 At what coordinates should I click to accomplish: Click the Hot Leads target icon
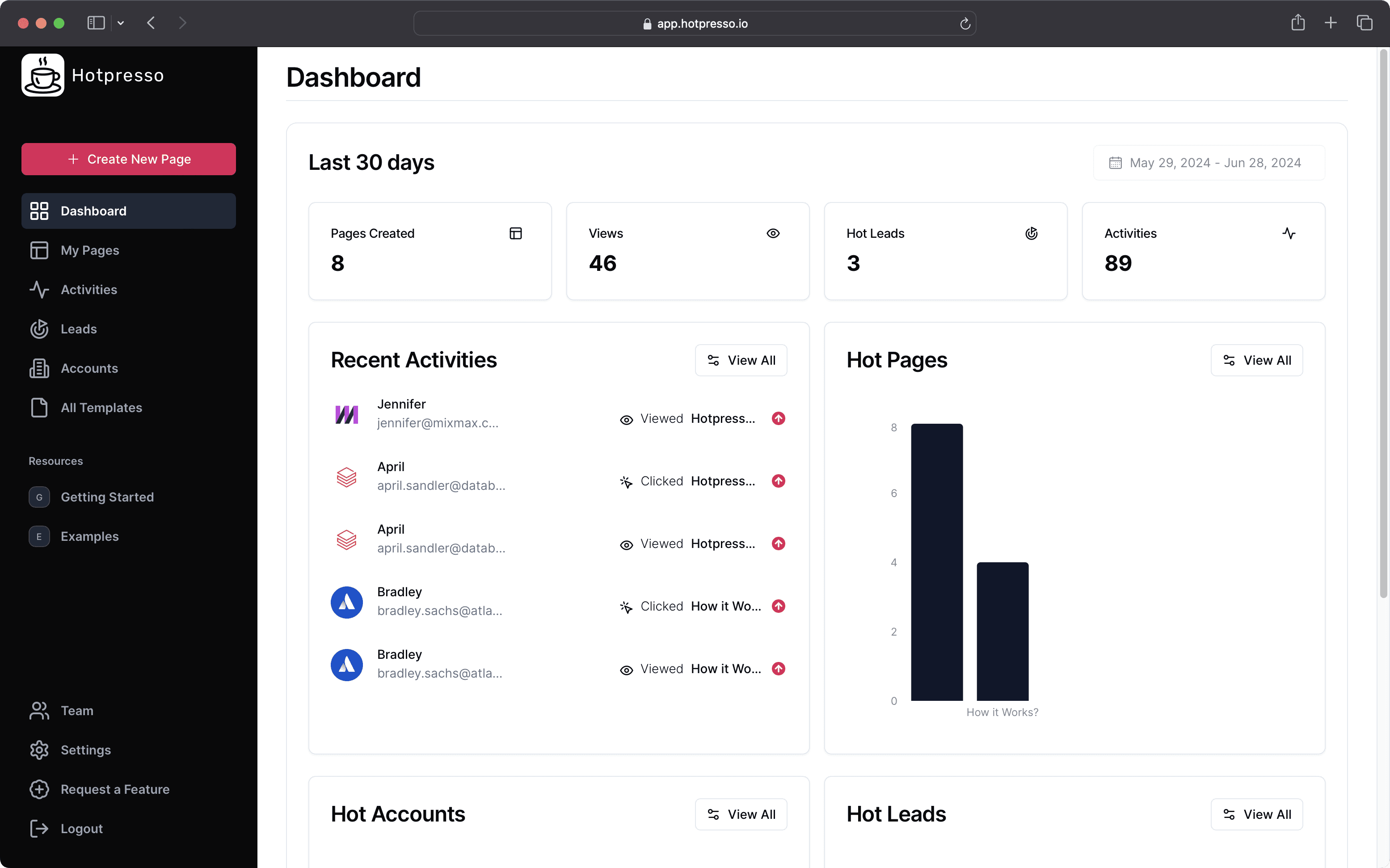pos(1031,233)
